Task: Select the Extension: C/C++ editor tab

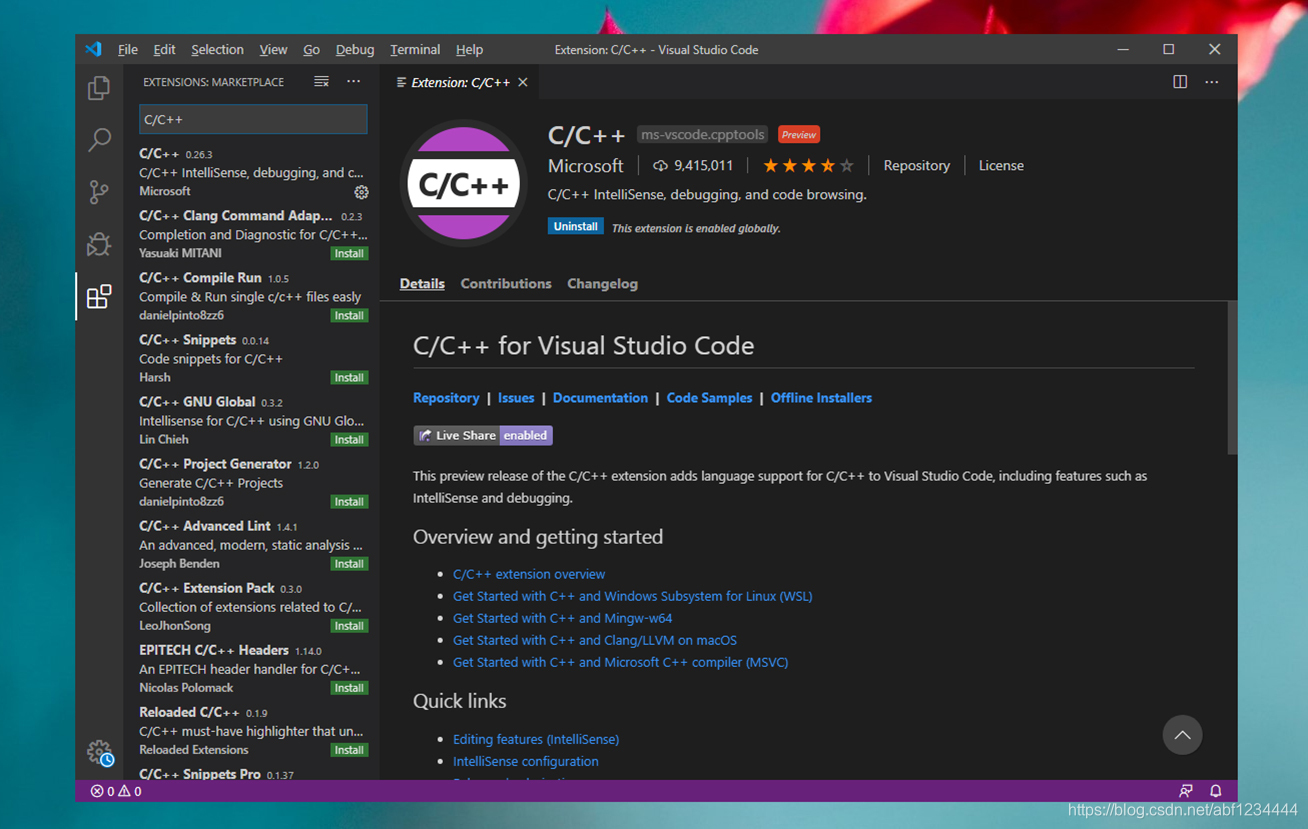Action: (460, 82)
